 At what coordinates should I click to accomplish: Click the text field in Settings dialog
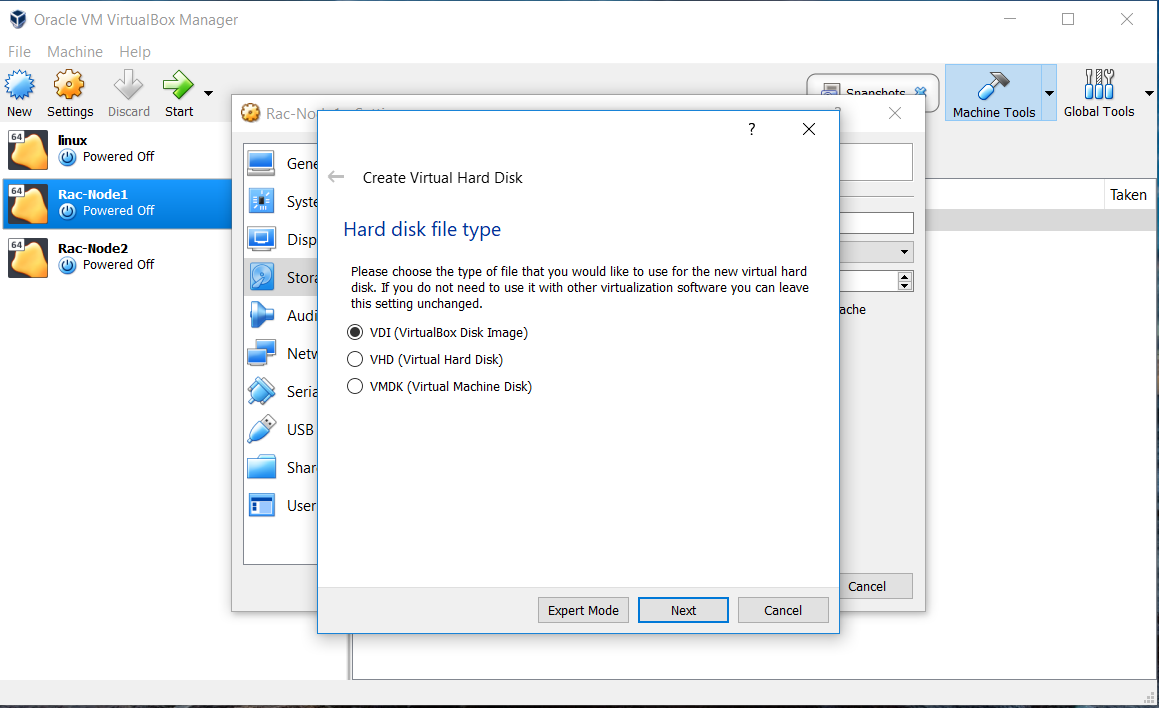pos(877,223)
